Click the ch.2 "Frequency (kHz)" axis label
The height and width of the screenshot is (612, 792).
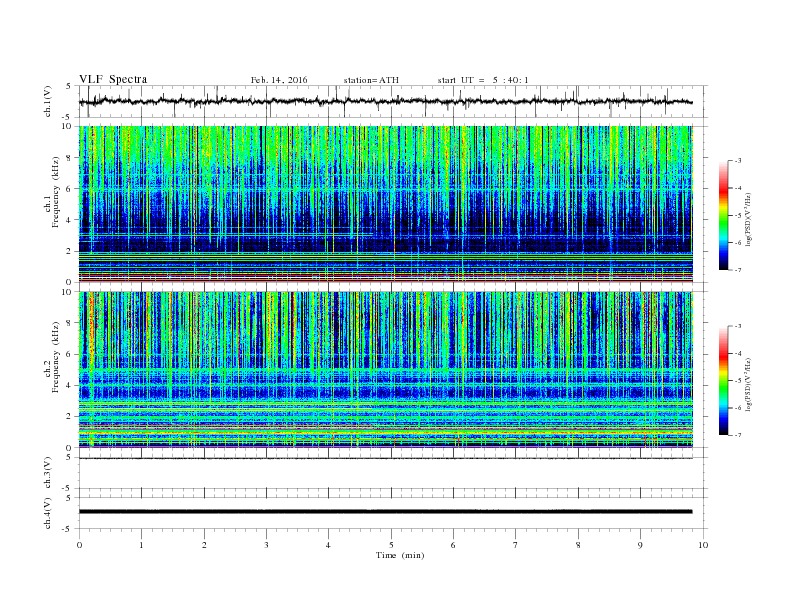(x=56, y=357)
